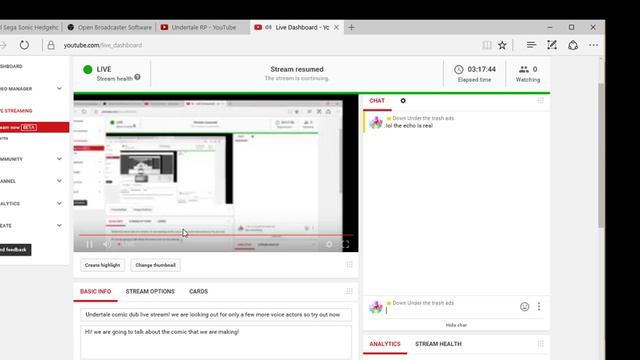Viewport: 640px width, 360px height.
Task: Open the Make a Web Note icon
Action: point(552,45)
